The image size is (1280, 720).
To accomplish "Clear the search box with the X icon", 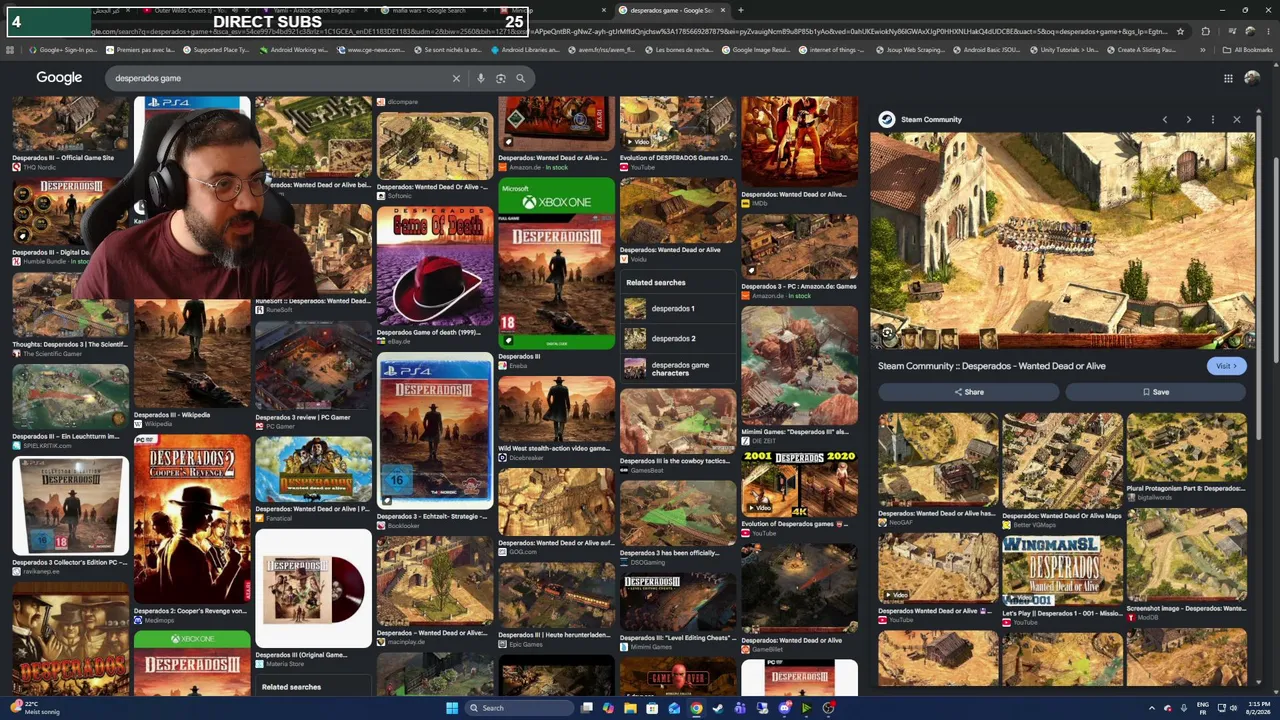I will point(456,78).
